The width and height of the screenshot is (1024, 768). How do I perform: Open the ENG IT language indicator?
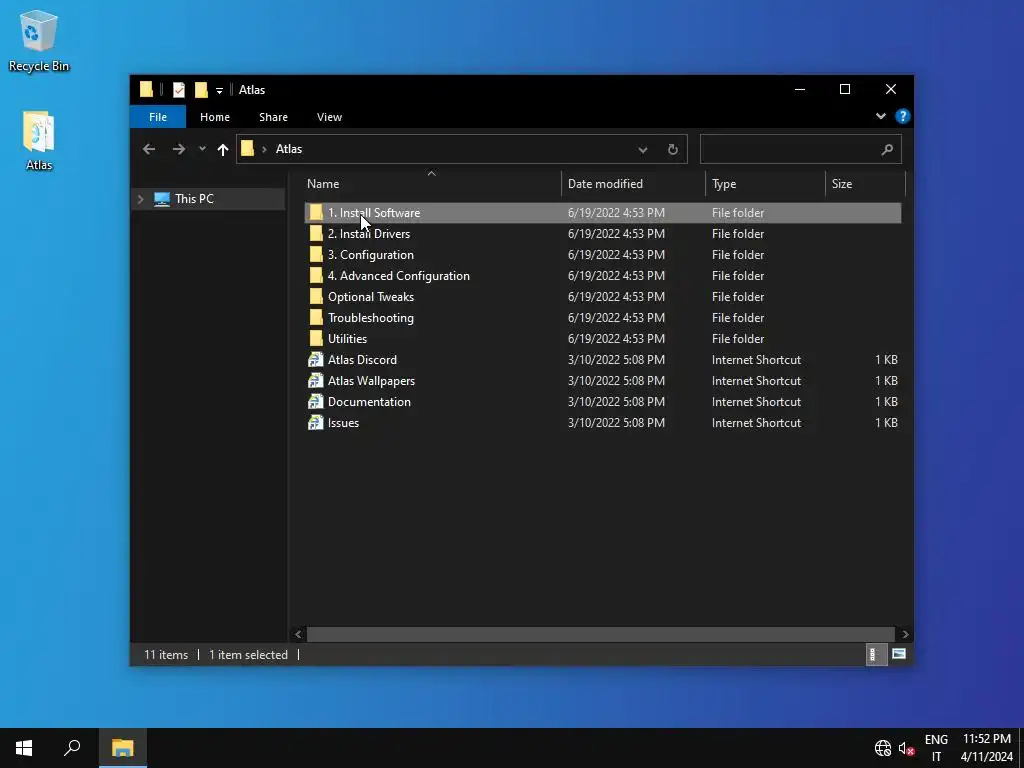pos(936,748)
